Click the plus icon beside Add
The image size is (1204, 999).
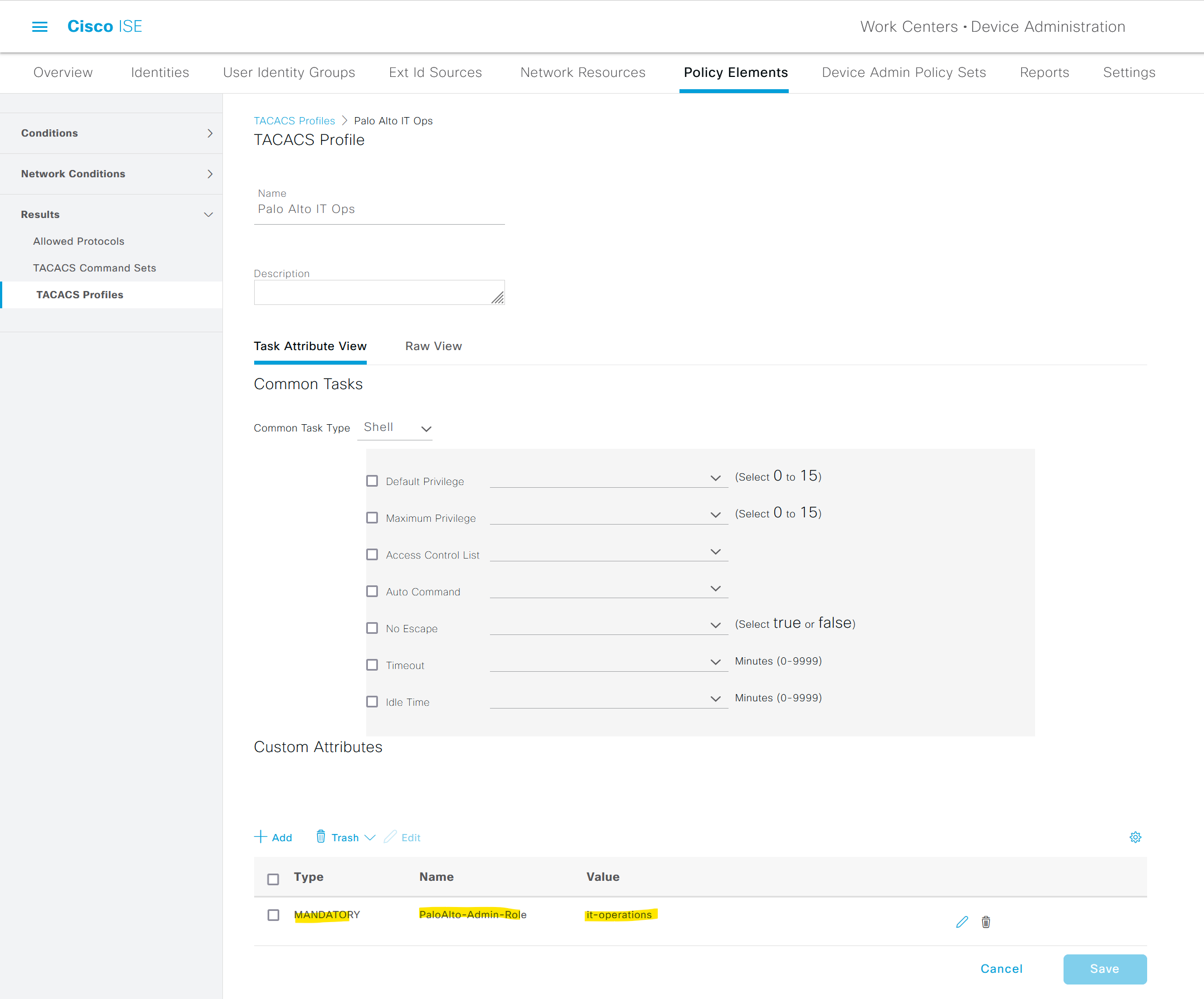[x=260, y=837]
